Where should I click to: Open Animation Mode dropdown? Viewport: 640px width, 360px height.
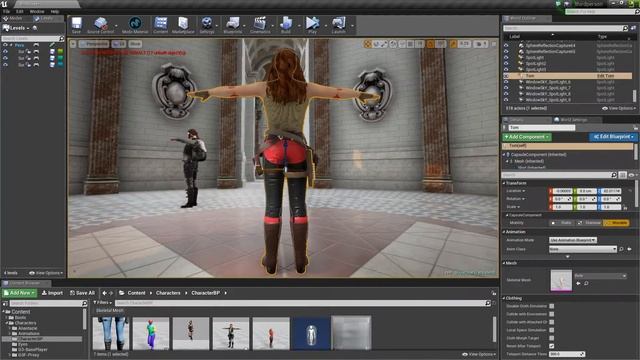[x=573, y=240]
